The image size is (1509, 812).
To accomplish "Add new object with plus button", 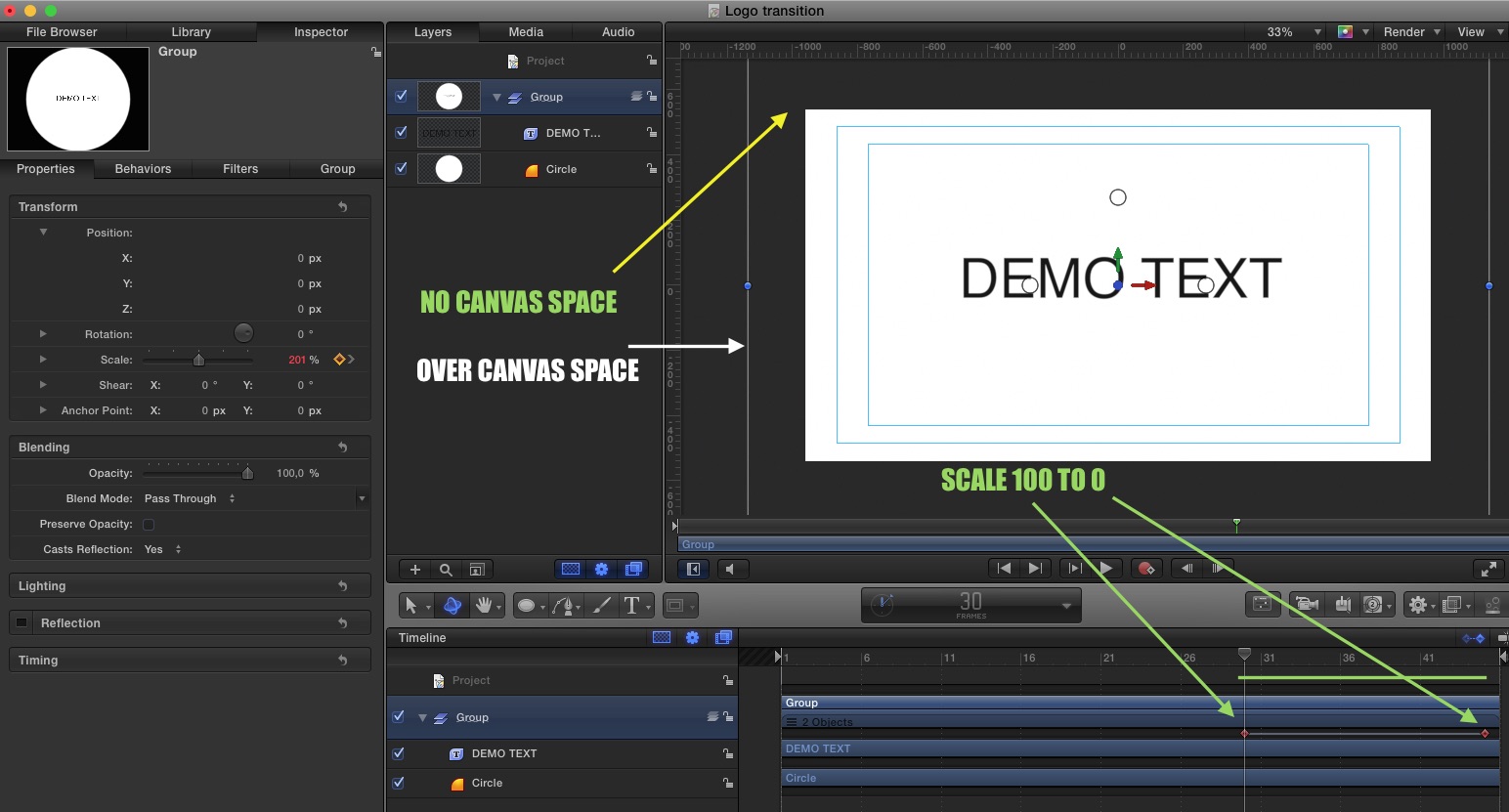I will tap(414, 570).
